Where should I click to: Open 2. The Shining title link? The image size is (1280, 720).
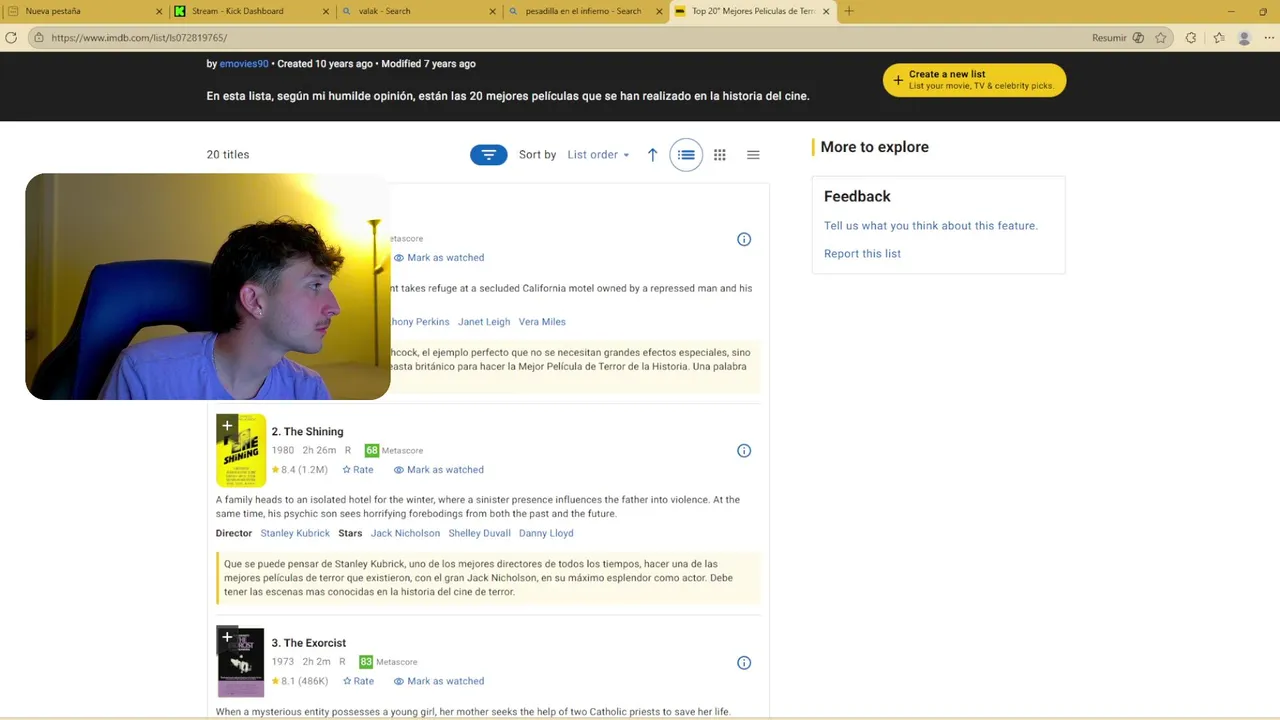308,432
